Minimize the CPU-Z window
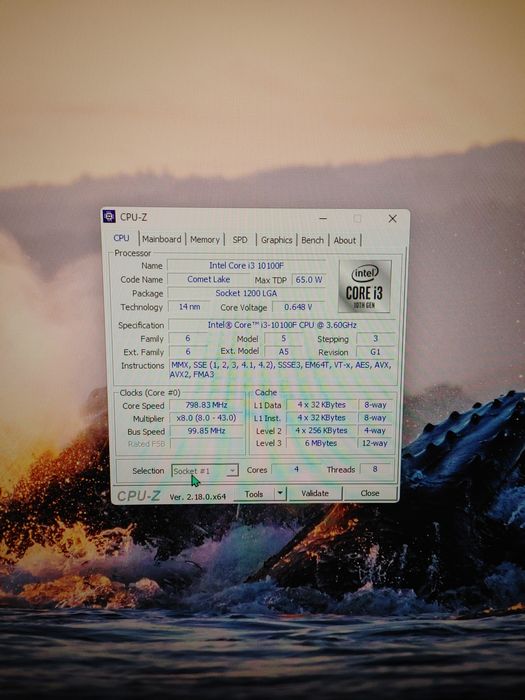 (x=323, y=218)
